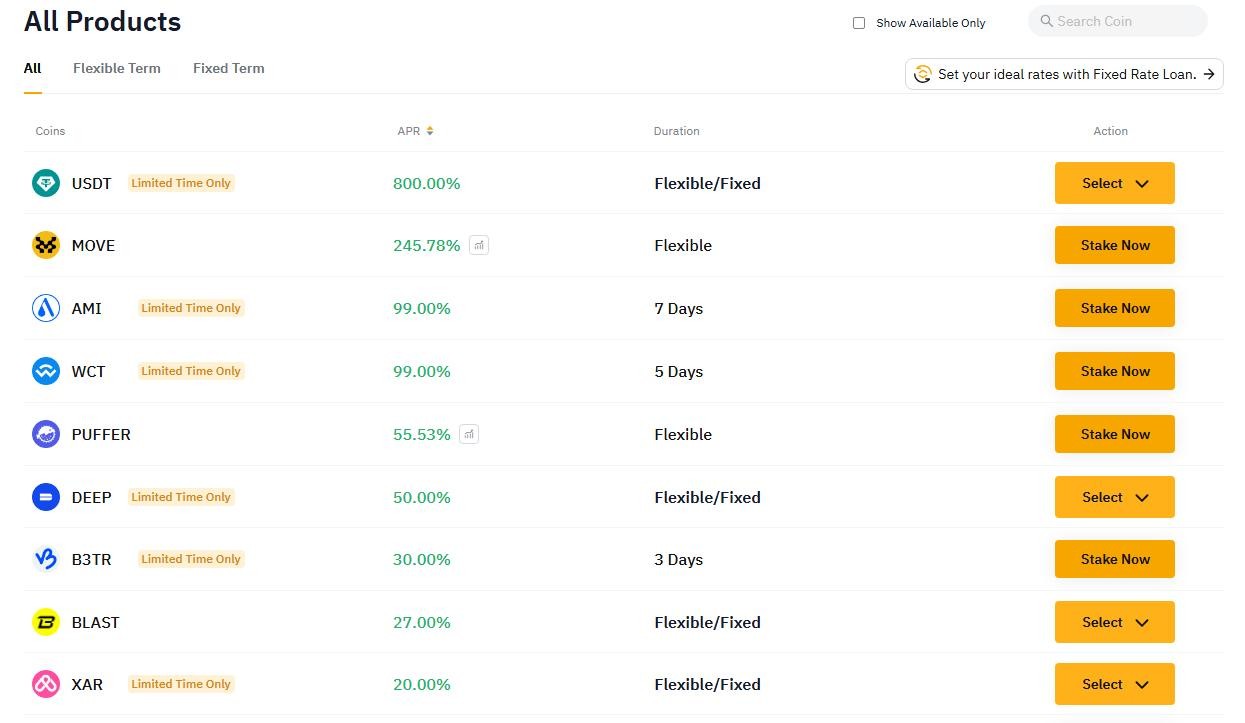This screenshot has height=723, width=1245.
Task: Switch to the All tab
Action: (33, 68)
